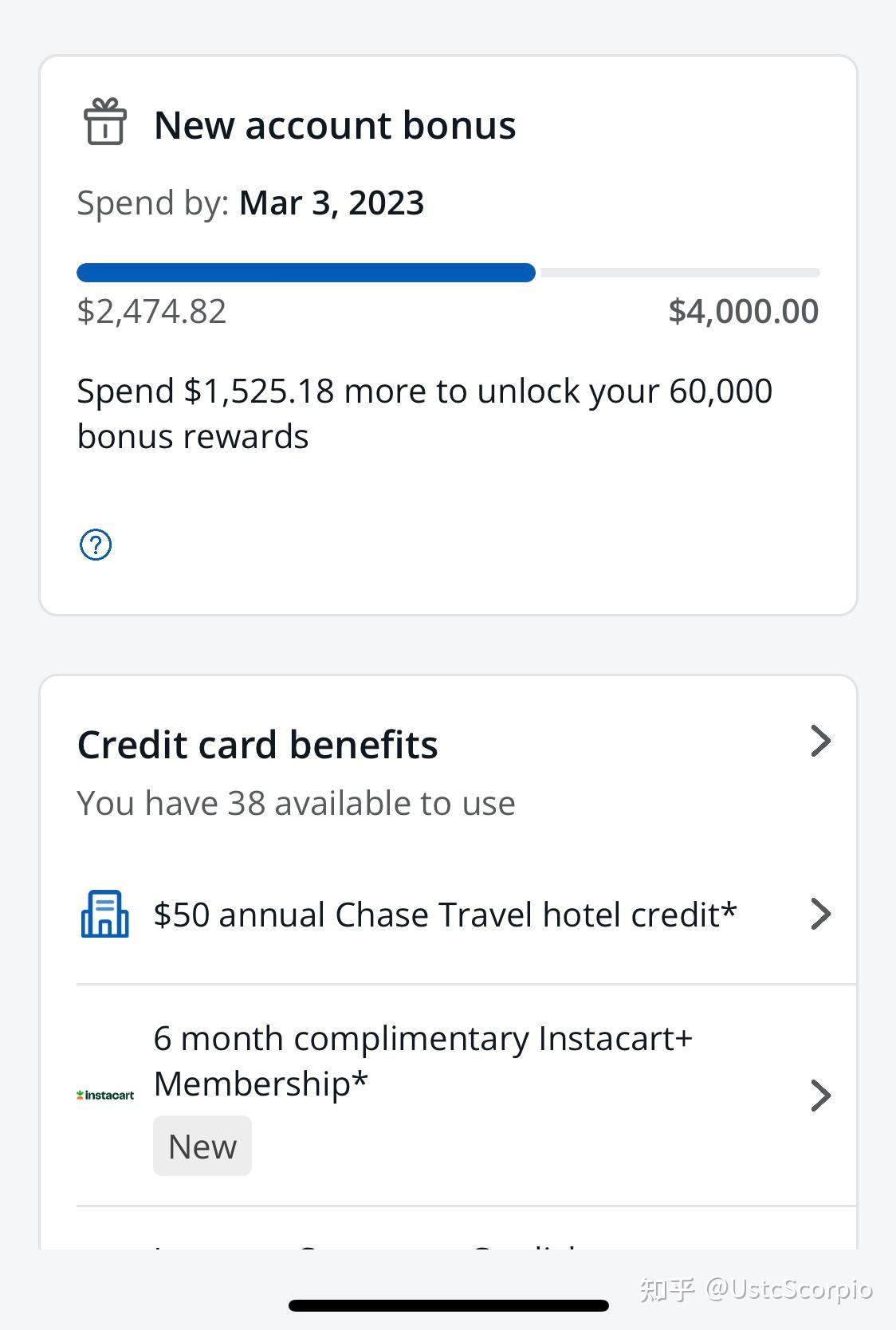Viewport: 896px width, 1330px height.
Task: Click the blue hotel building icon
Action: point(105,914)
